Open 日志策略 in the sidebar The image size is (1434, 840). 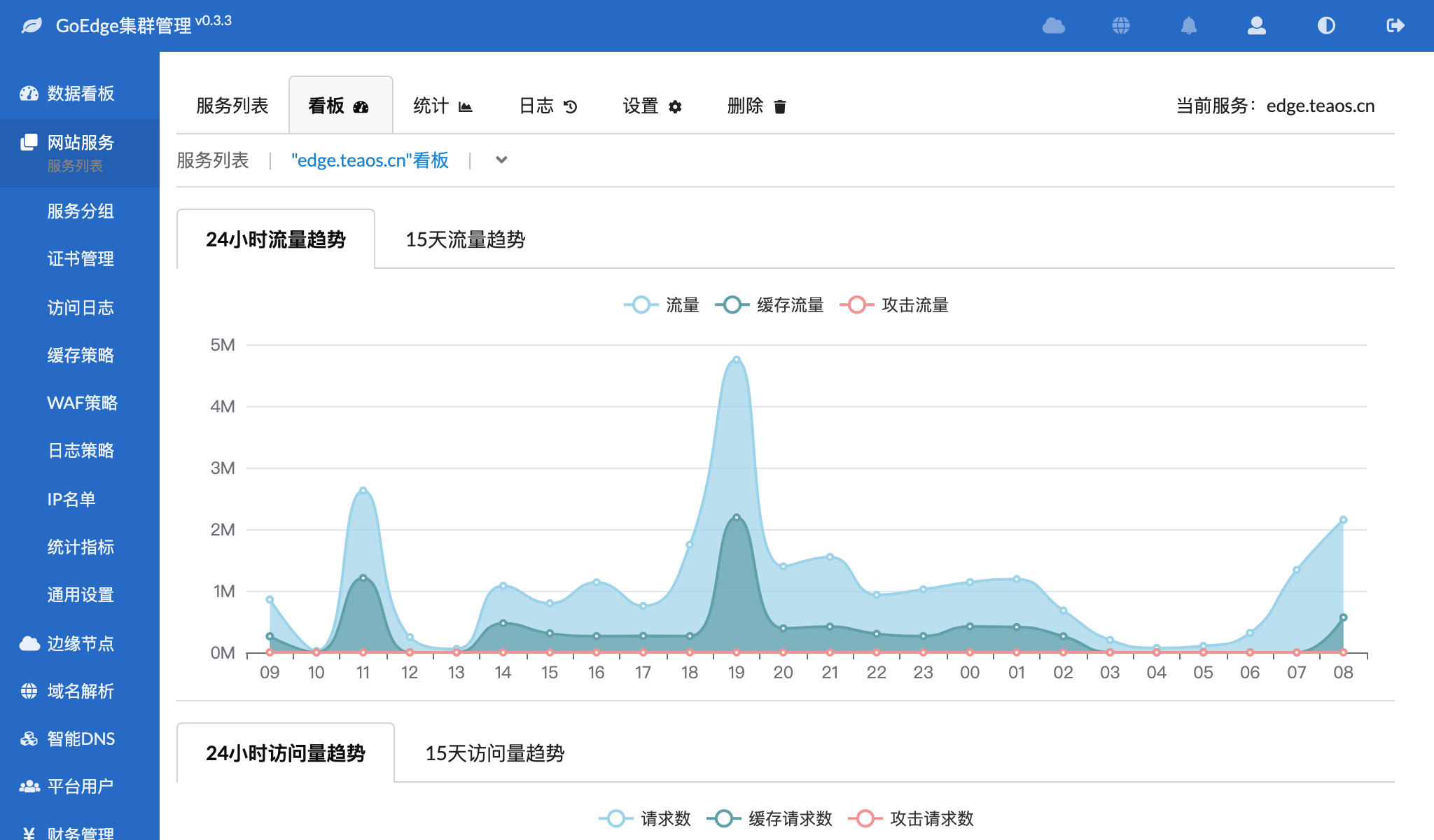80,450
